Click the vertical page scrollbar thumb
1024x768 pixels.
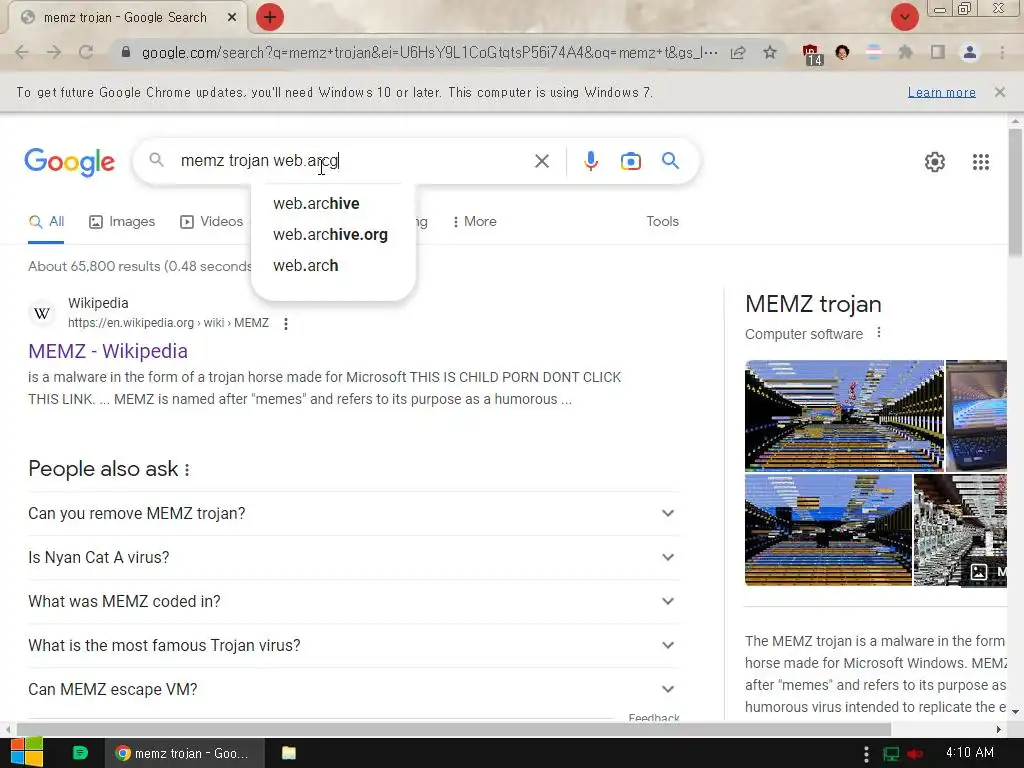pyautogui.click(x=1015, y=193)
